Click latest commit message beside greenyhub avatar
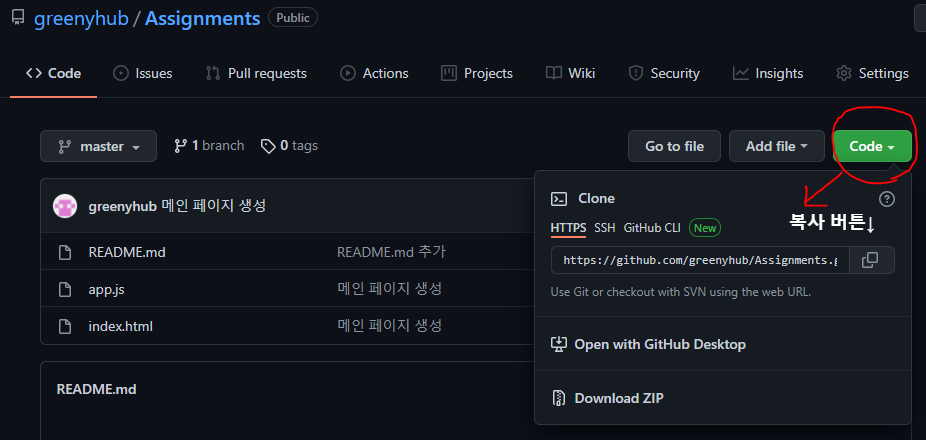This screenshot has height=440, width=926. pos(213,206)
